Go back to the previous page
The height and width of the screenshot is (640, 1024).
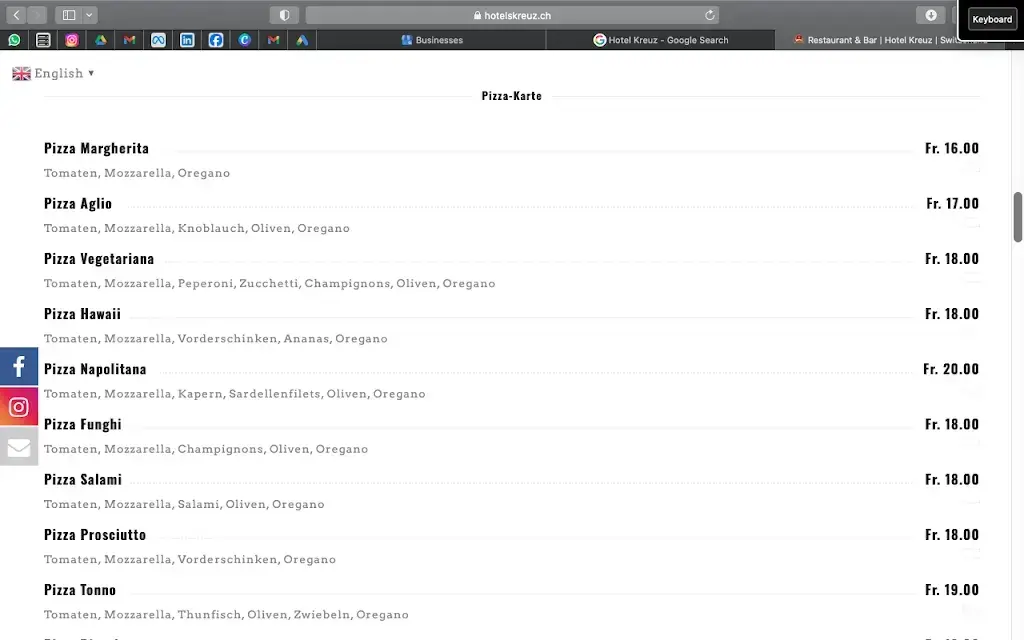(x=16, y=15)
